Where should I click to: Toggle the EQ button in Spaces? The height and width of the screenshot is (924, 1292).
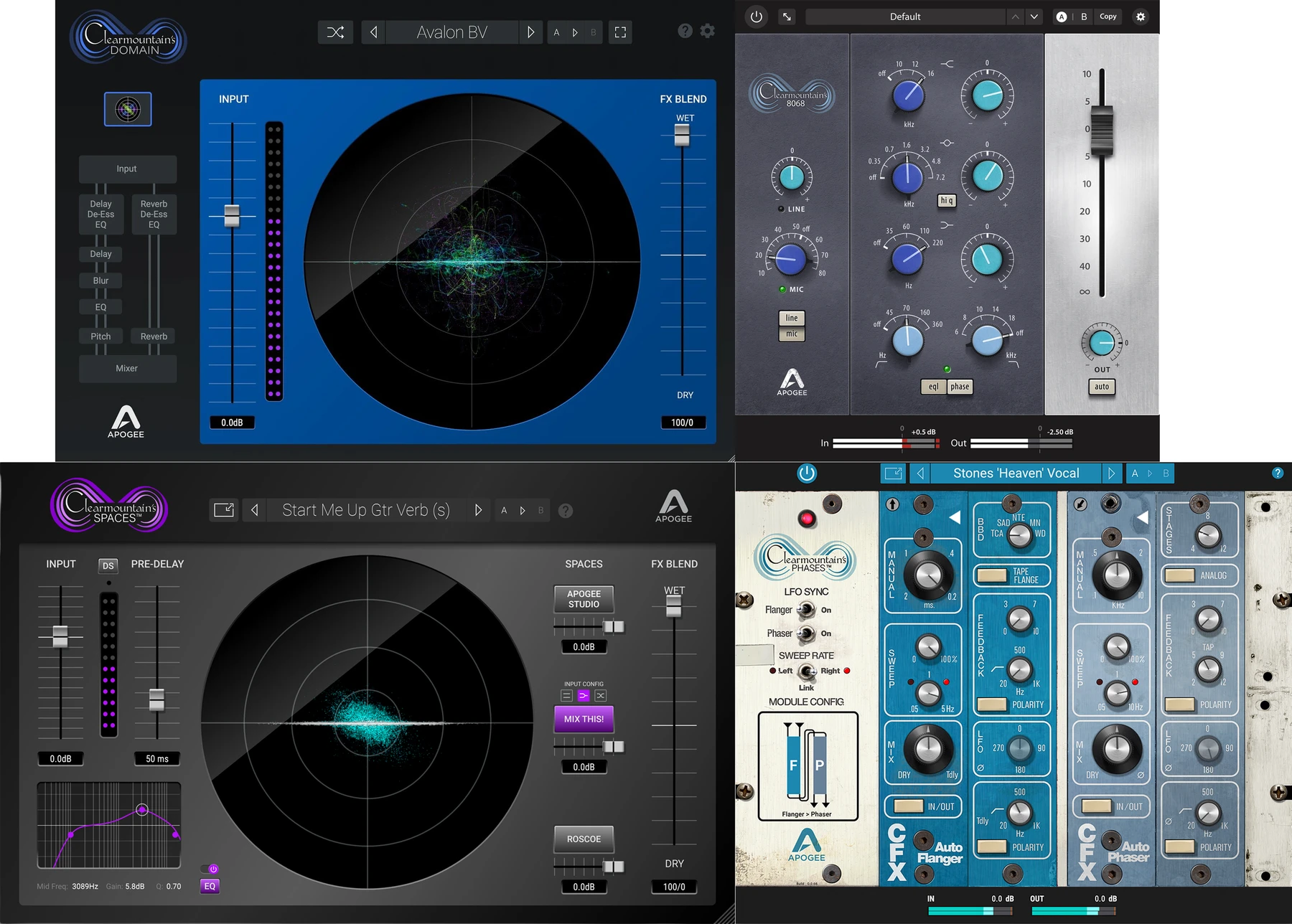tap(210, 886)
